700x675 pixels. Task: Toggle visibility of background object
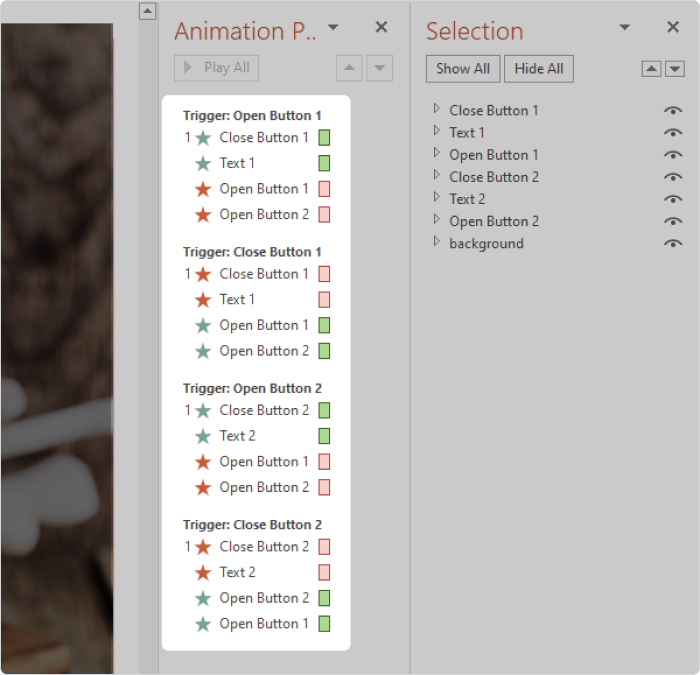tap(673, 243)
